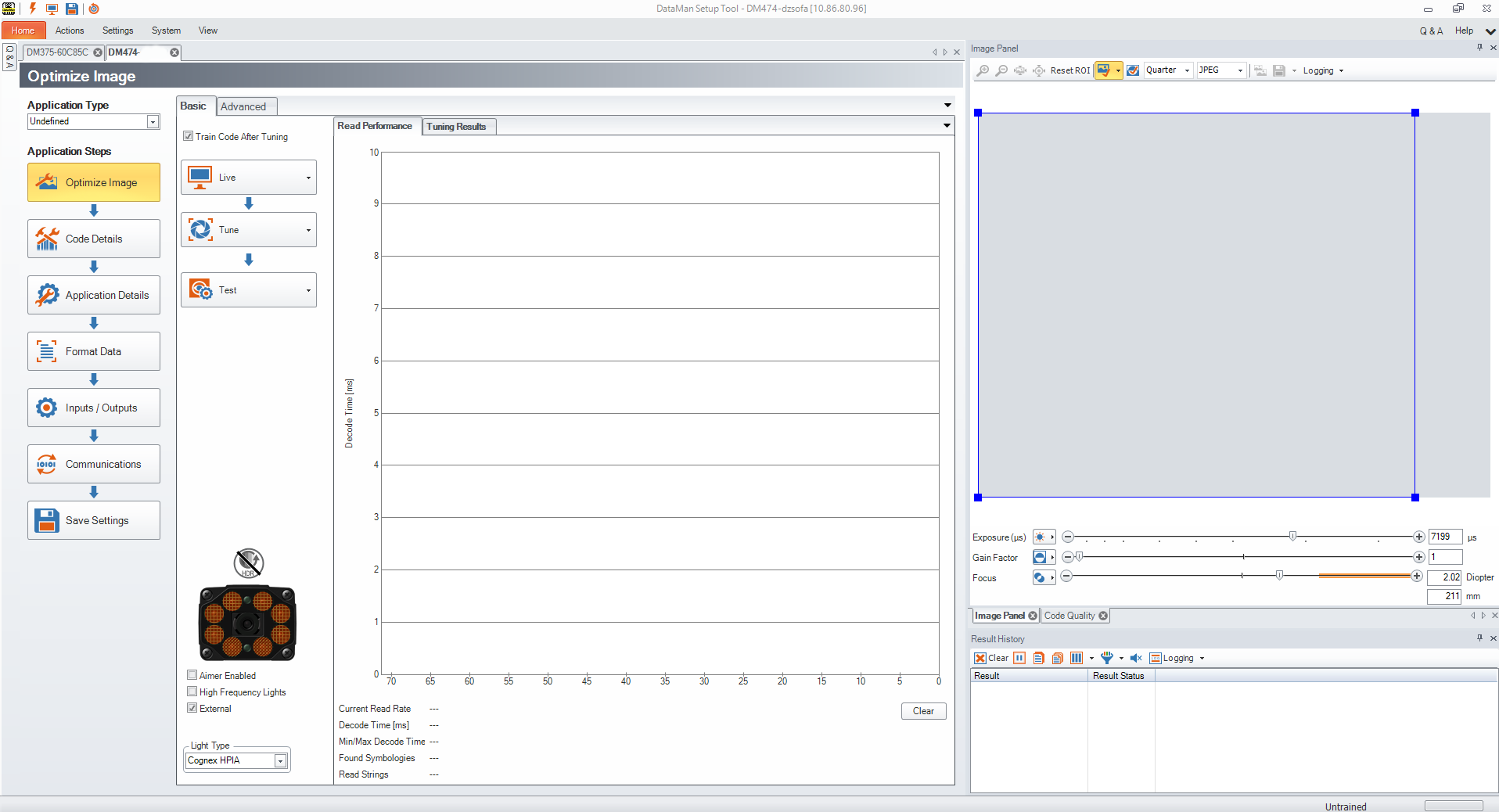Screen dimensions: 1499x812
Task: Go to the Code Details step
Action: (x=94, y=239)
